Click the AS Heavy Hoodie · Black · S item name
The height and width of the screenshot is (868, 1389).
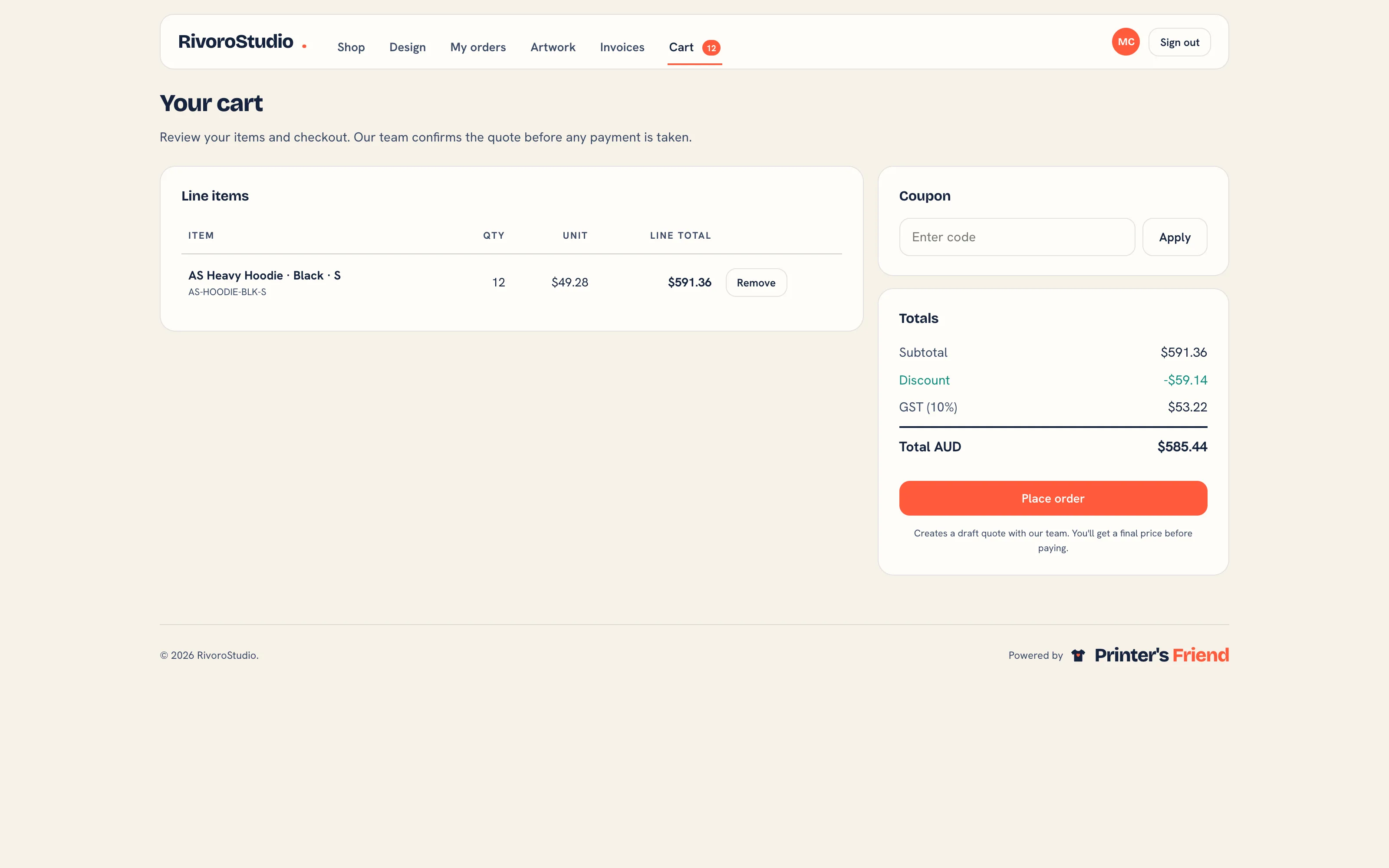click(264, 276)
